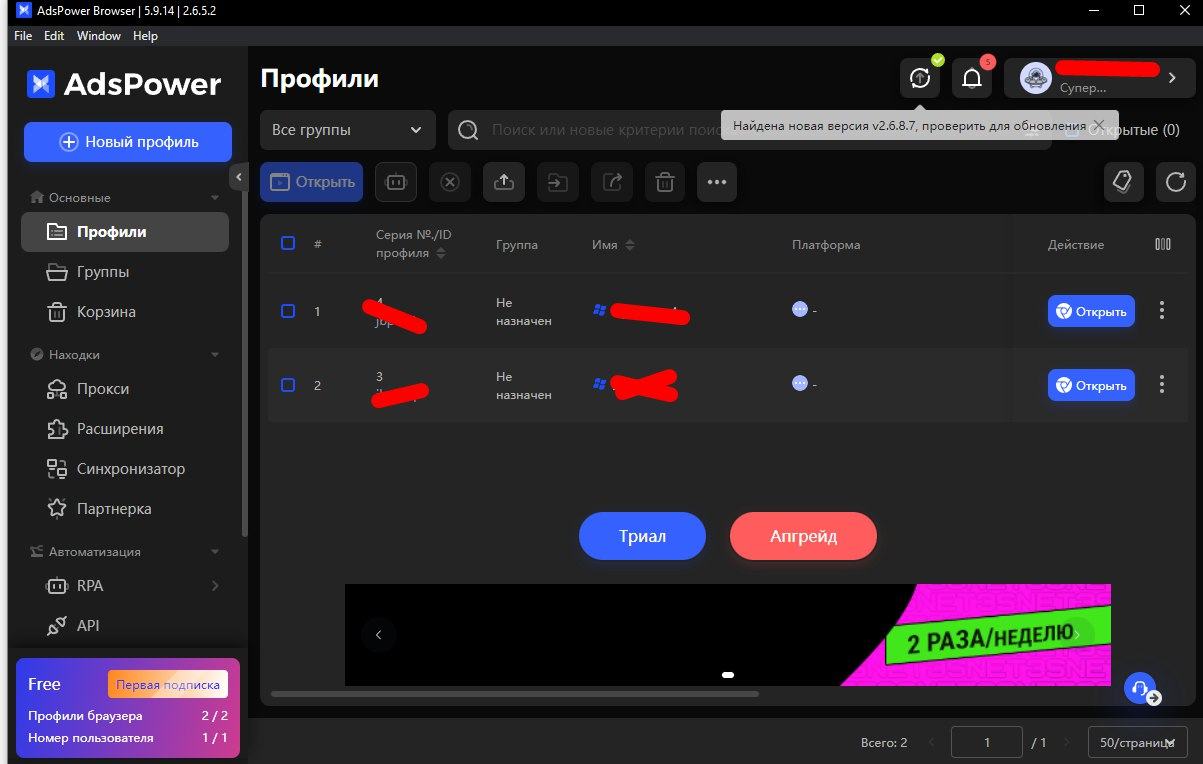Sort by Имя column

tap(630, 245)
